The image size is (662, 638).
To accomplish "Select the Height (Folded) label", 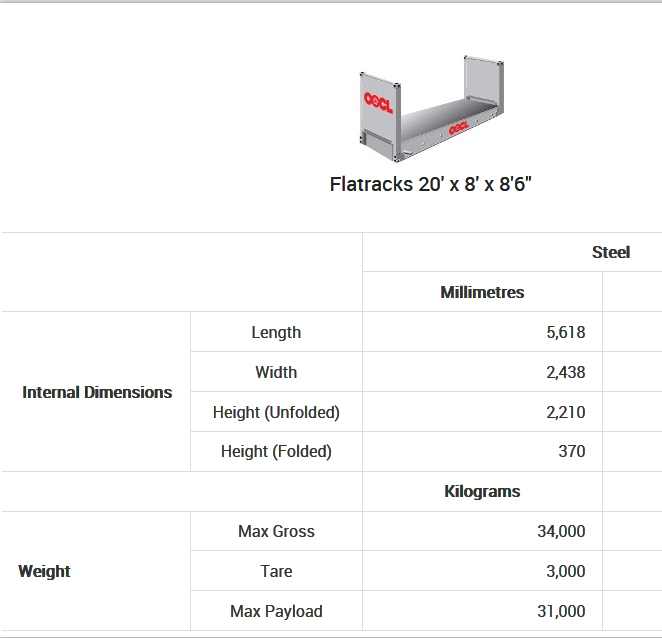I will click(x=276, y=452).
